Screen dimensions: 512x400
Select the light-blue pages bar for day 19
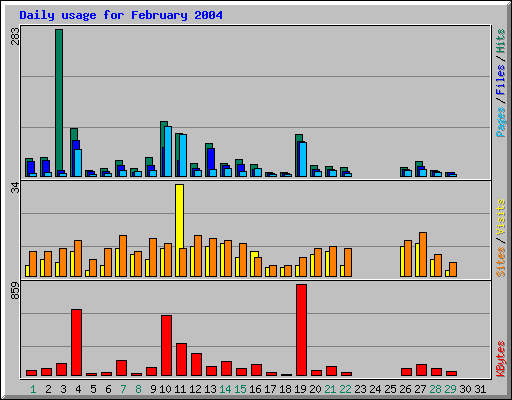[x=303, y=159]
